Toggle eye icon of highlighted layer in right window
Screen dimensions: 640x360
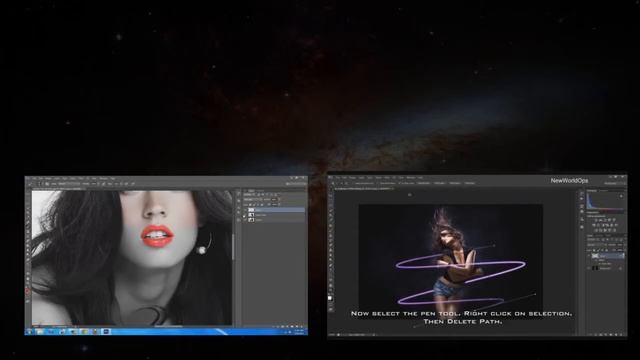coord(589,256)
